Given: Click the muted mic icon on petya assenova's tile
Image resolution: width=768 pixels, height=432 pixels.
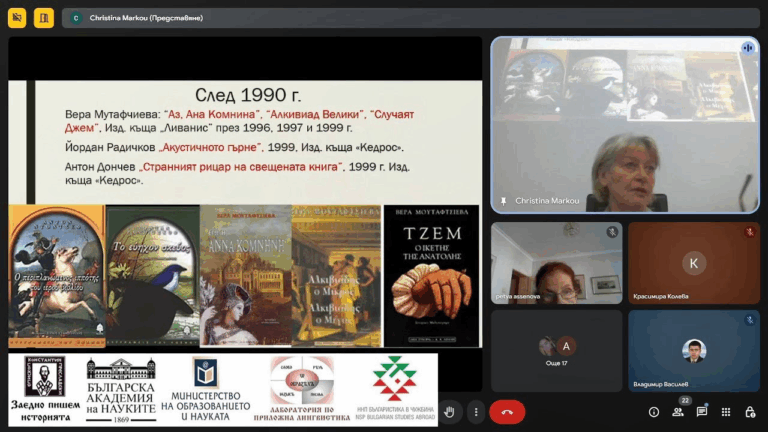Looking at the screenshot, I should [611, 232].
